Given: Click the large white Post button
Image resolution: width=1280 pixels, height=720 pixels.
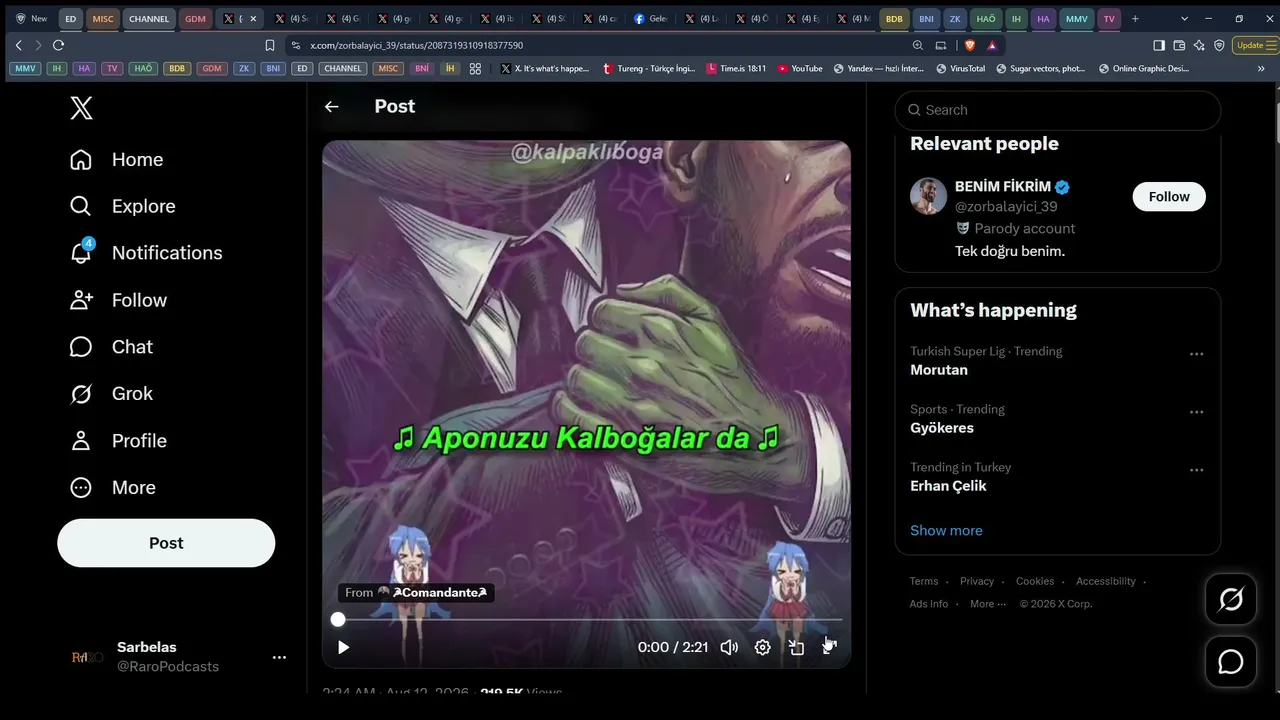Looking at the screenshot, I should point(166,543).
